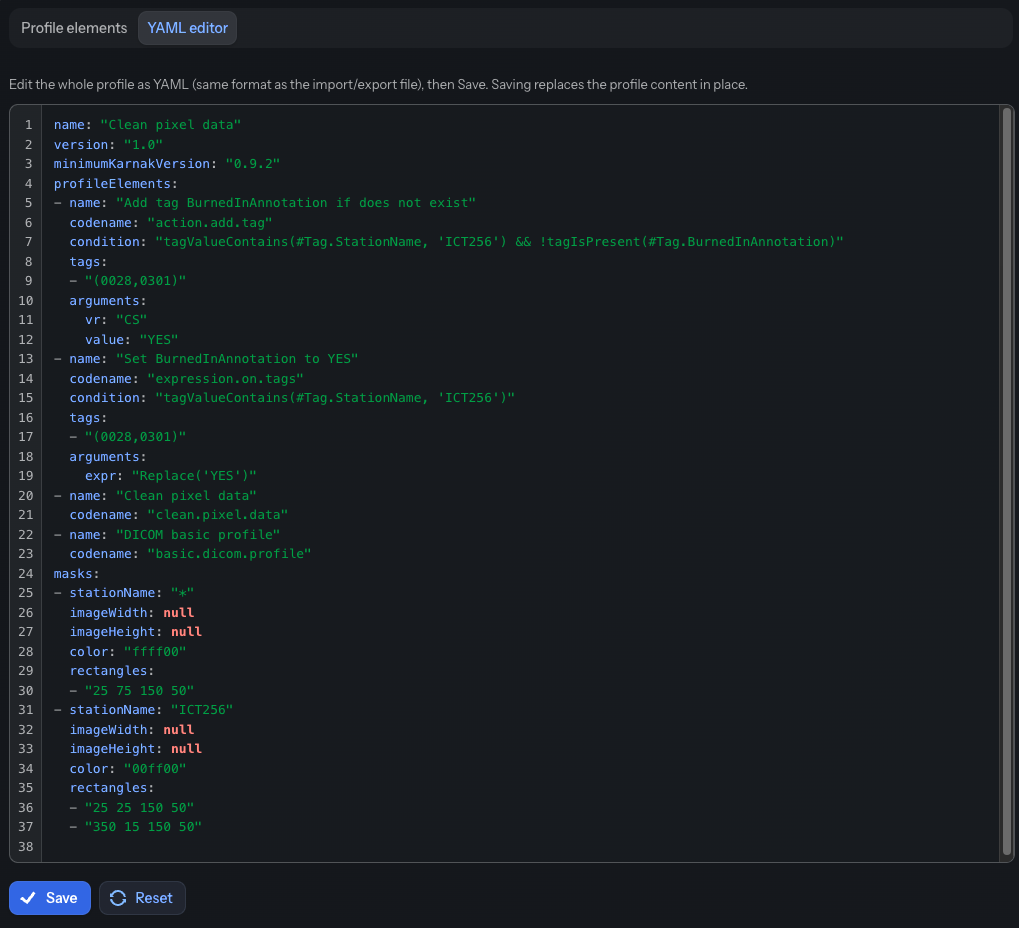
Task: Click the vr: "CS" line
Action: point(116,320)
